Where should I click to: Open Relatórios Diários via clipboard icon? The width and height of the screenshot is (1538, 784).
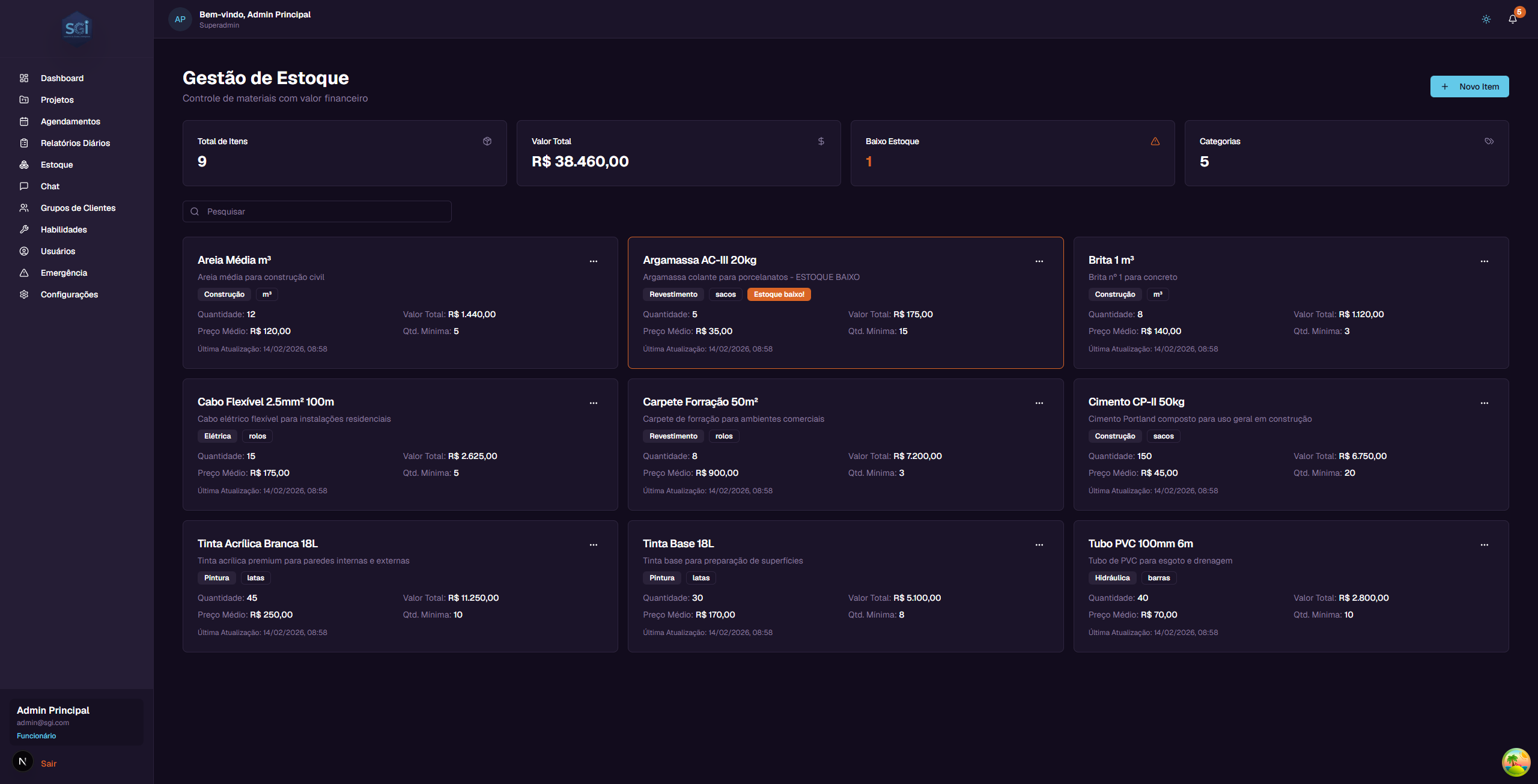click(24, 143)
